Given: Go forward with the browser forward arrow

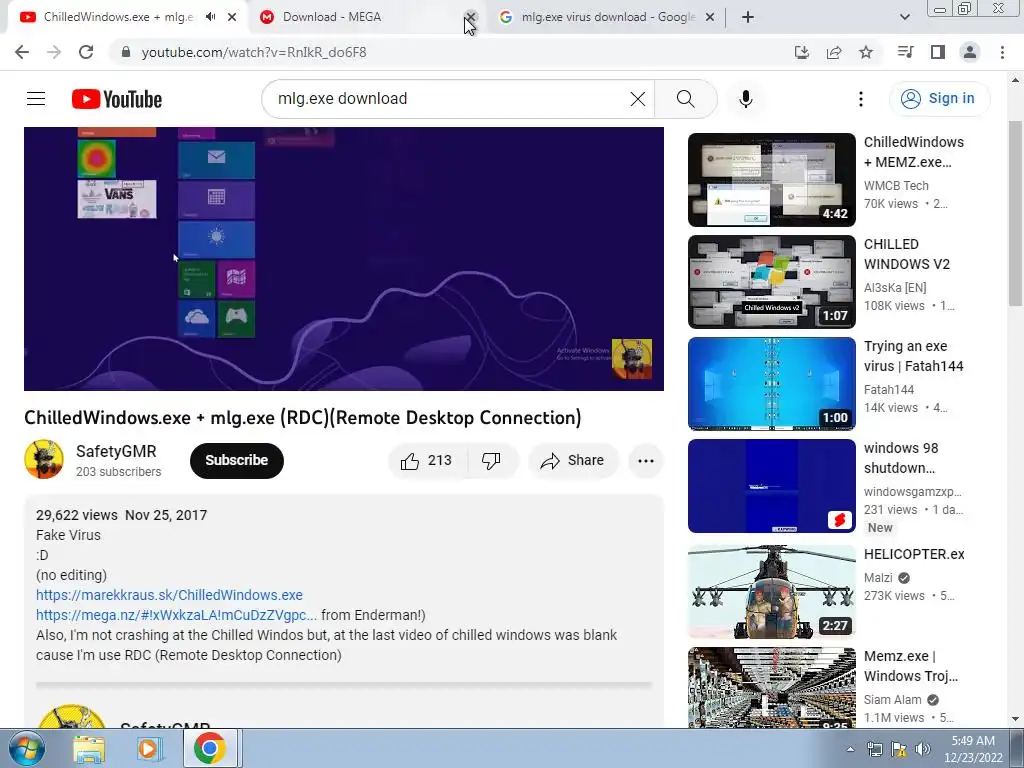Looking at the screenshot, I should [54, 52].
